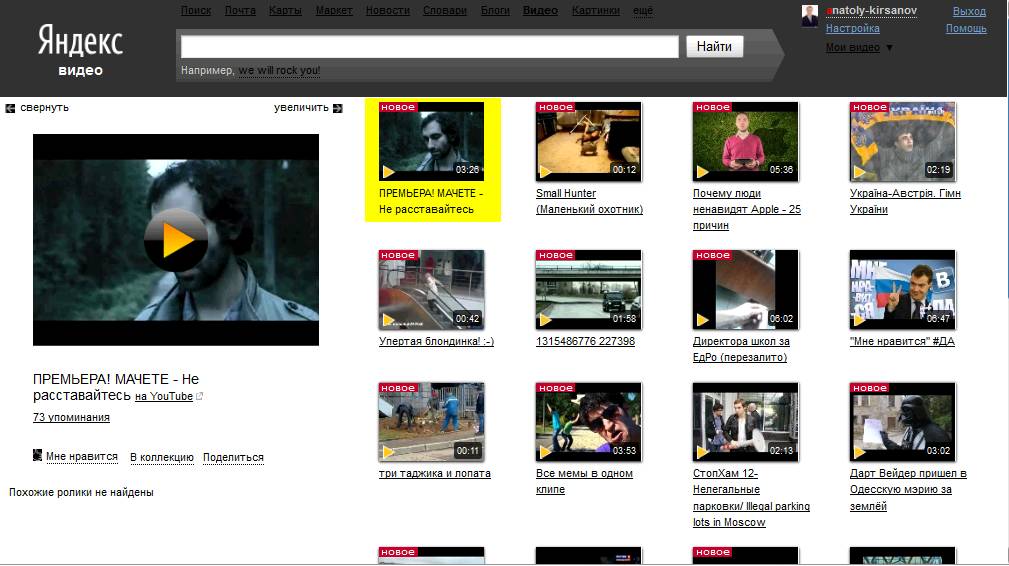Click the external link icon after на YouTube
The width and height of the screenshot is (1009, 566).
(199, 396)
